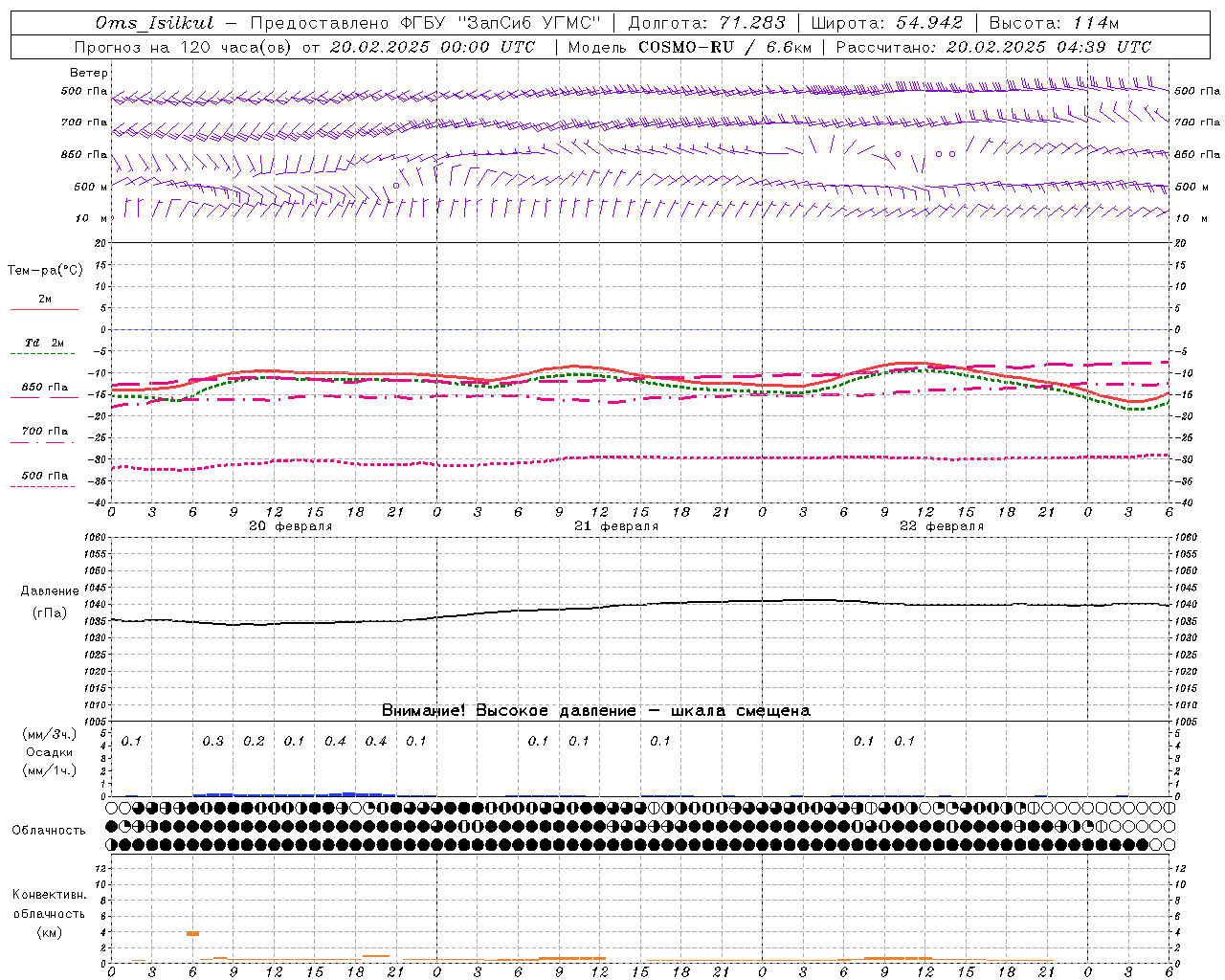Viewport: 1225px width, 980px height.
Task: Click the Давление axis title
Action: tap(50, 591)
